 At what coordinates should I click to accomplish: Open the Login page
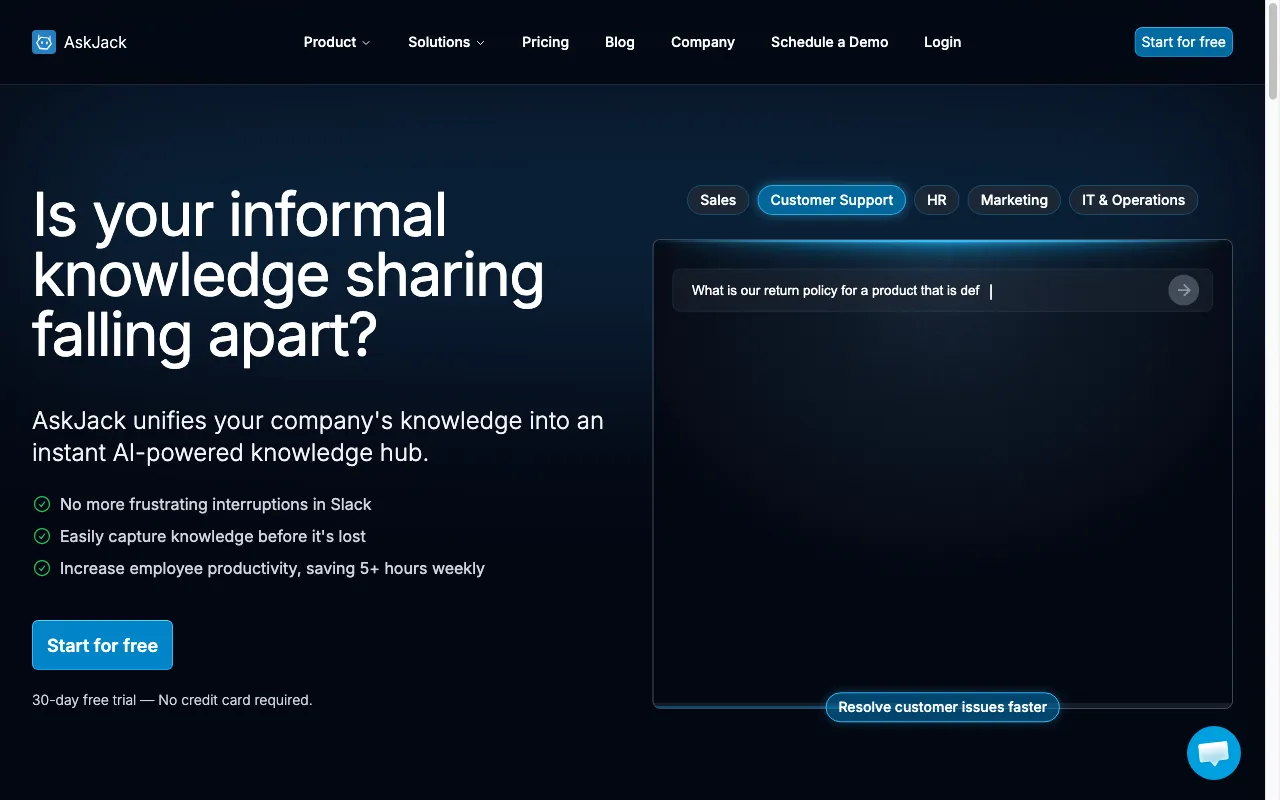point(943,42)
